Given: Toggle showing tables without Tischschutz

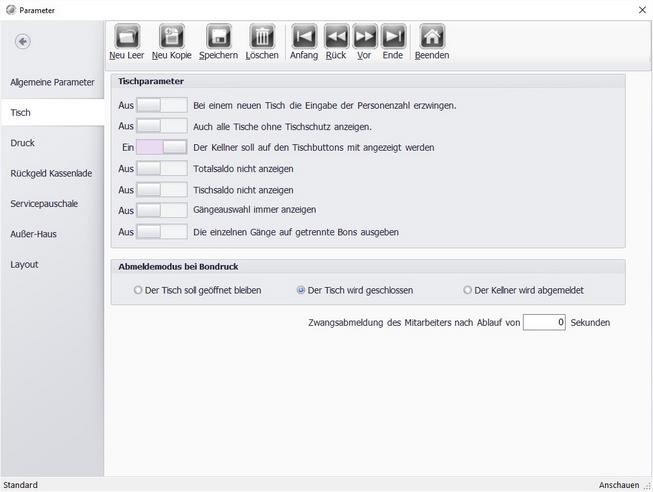Looking at the screenshot, I should pos(162,126).
